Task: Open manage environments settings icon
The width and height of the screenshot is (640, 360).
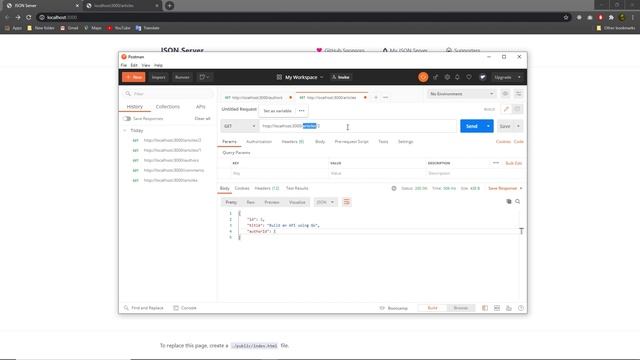Action: click(x=518, y=94)
